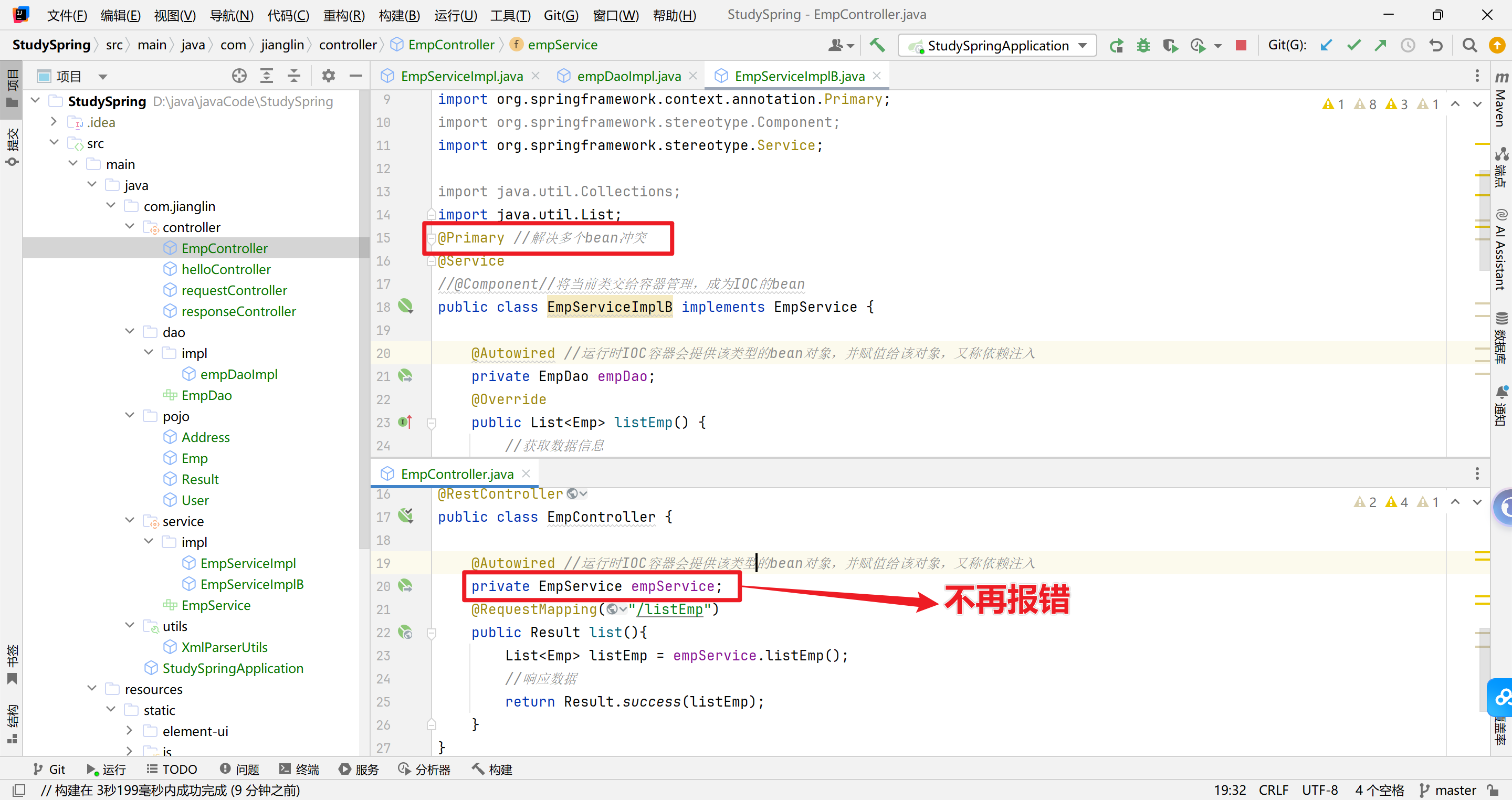Click the Build project hammer icon

pyautogui.click(x=877, y=45)
